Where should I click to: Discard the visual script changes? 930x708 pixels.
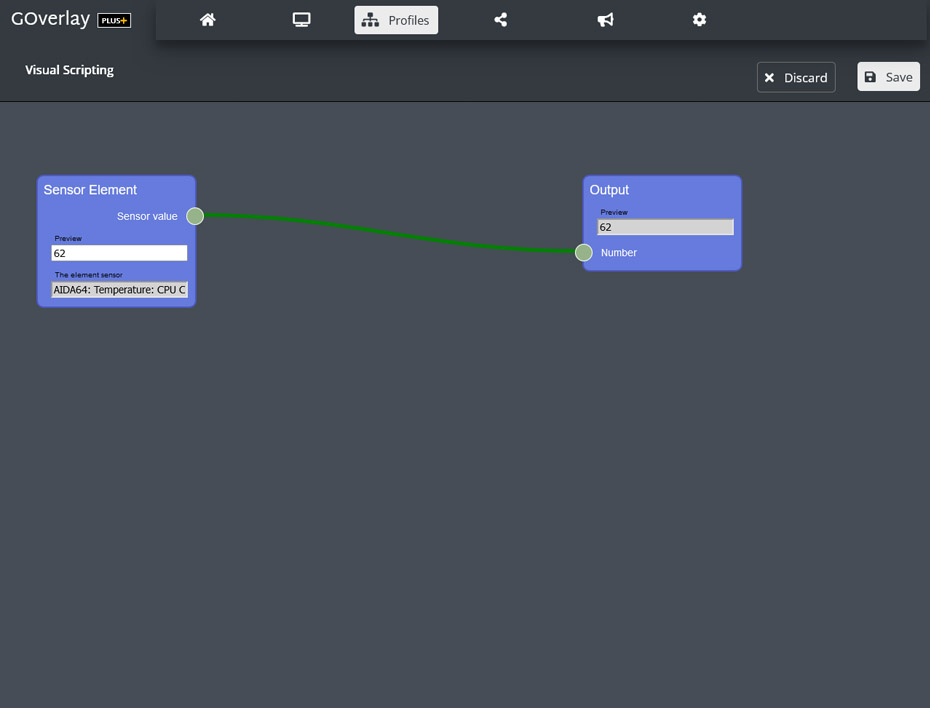click(796, 77)
